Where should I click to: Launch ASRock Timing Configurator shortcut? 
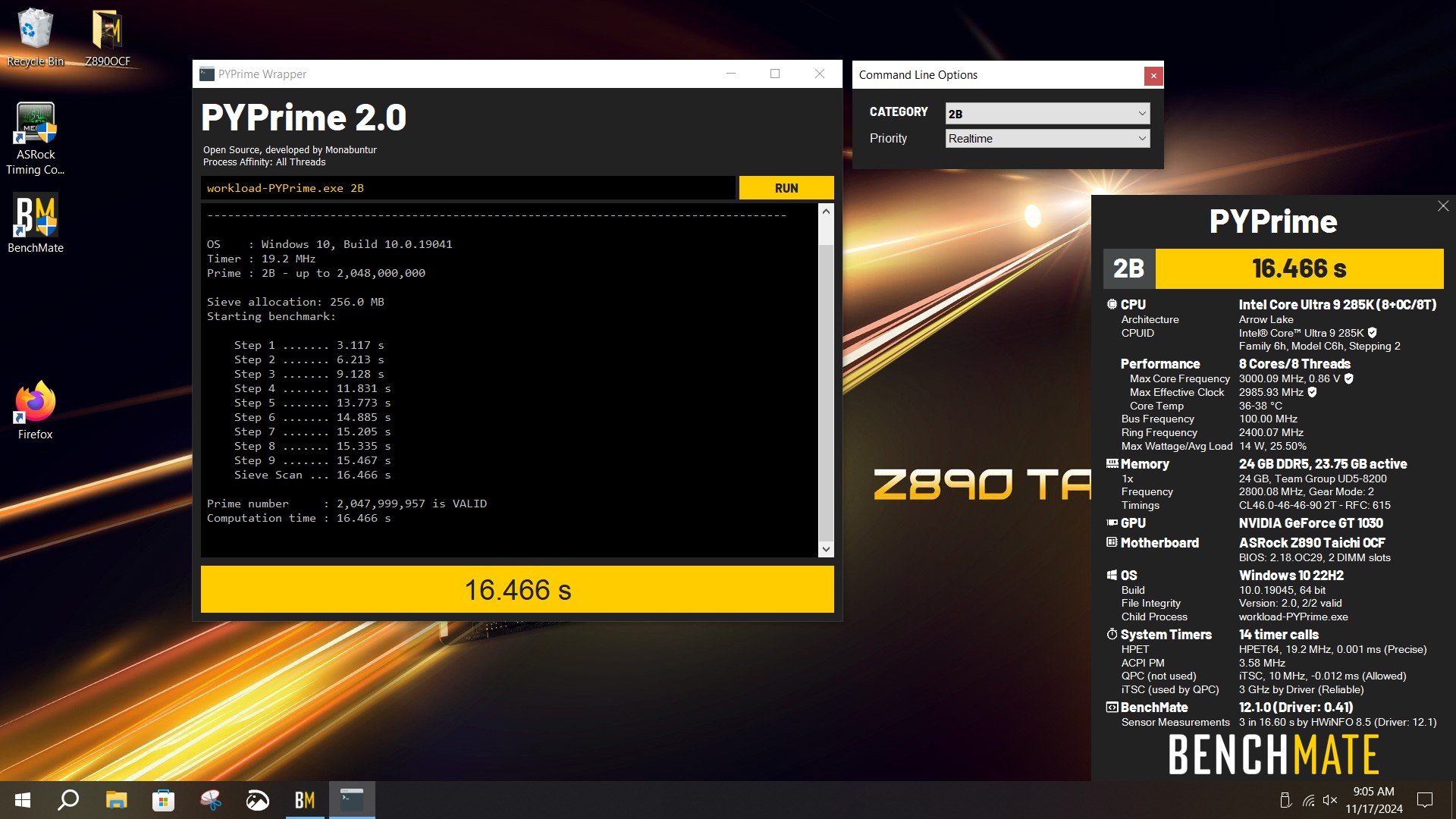pos(35,139)
